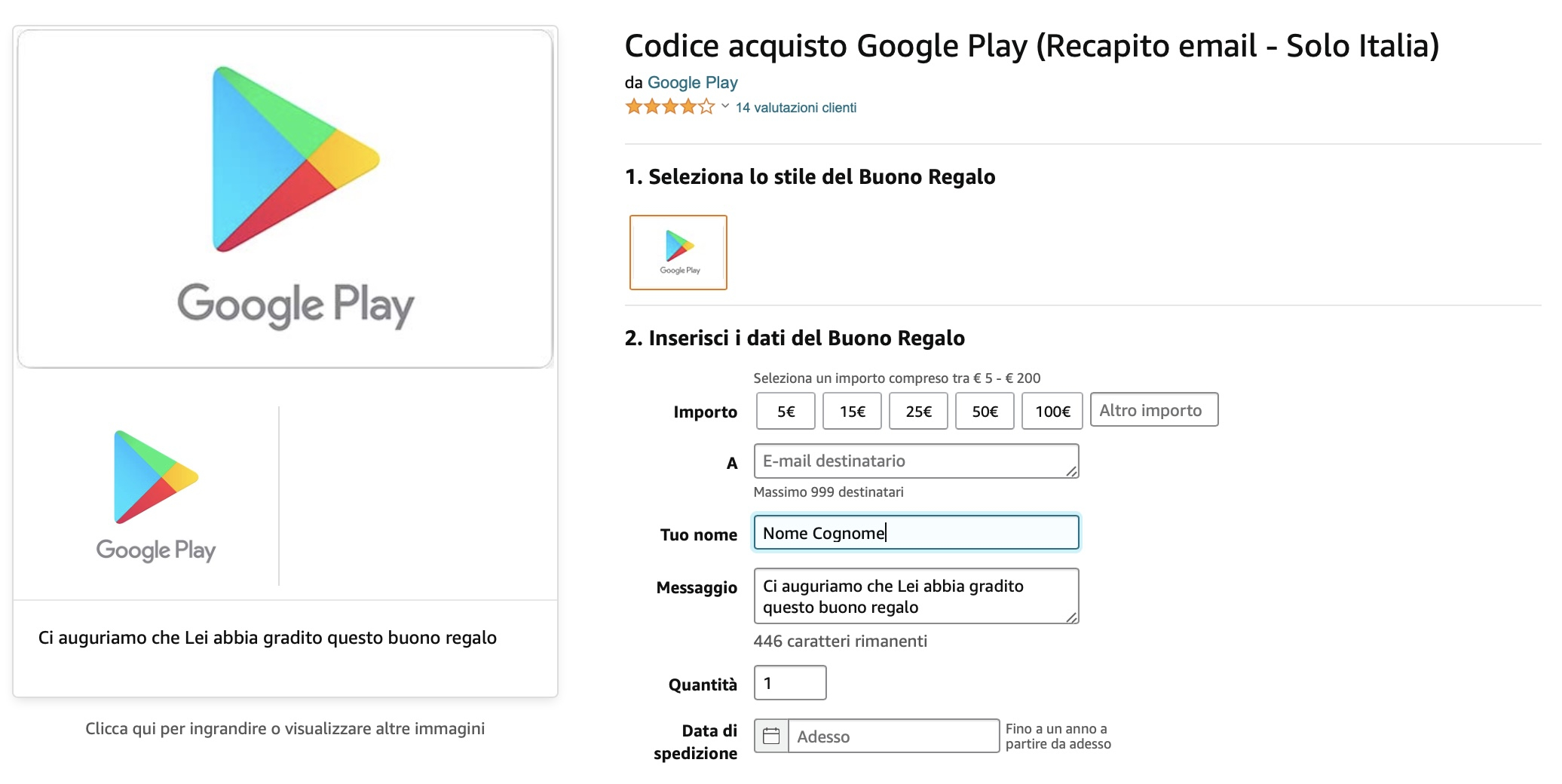Image resolution: width=1562 pixels, height=784 pixels.
Task: Open the Data di spedizione date selector
Action: [893, 737]
